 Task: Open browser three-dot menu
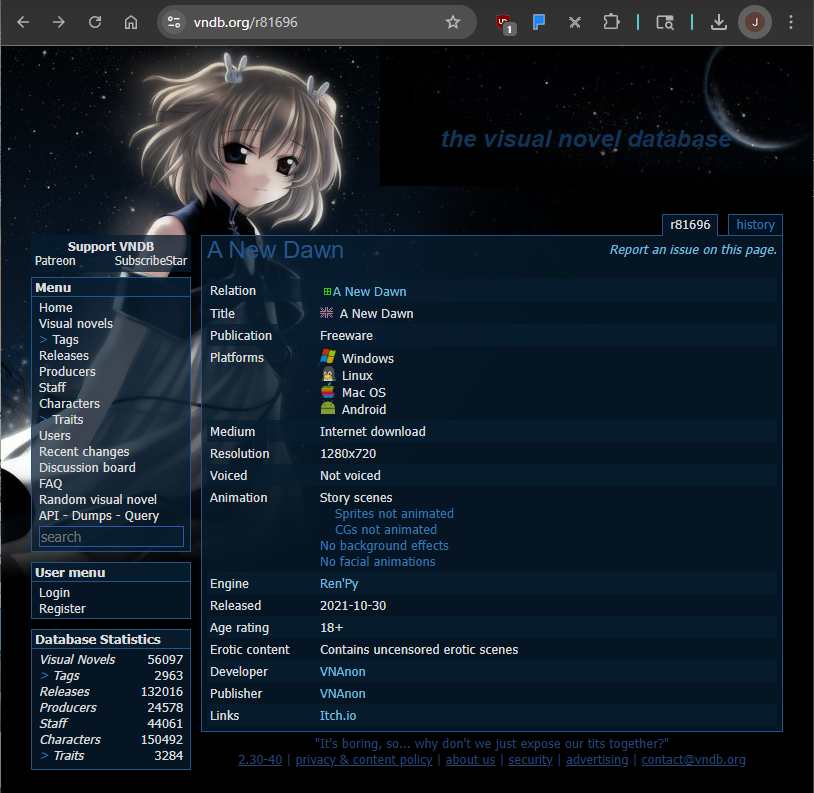pos(791,22)
